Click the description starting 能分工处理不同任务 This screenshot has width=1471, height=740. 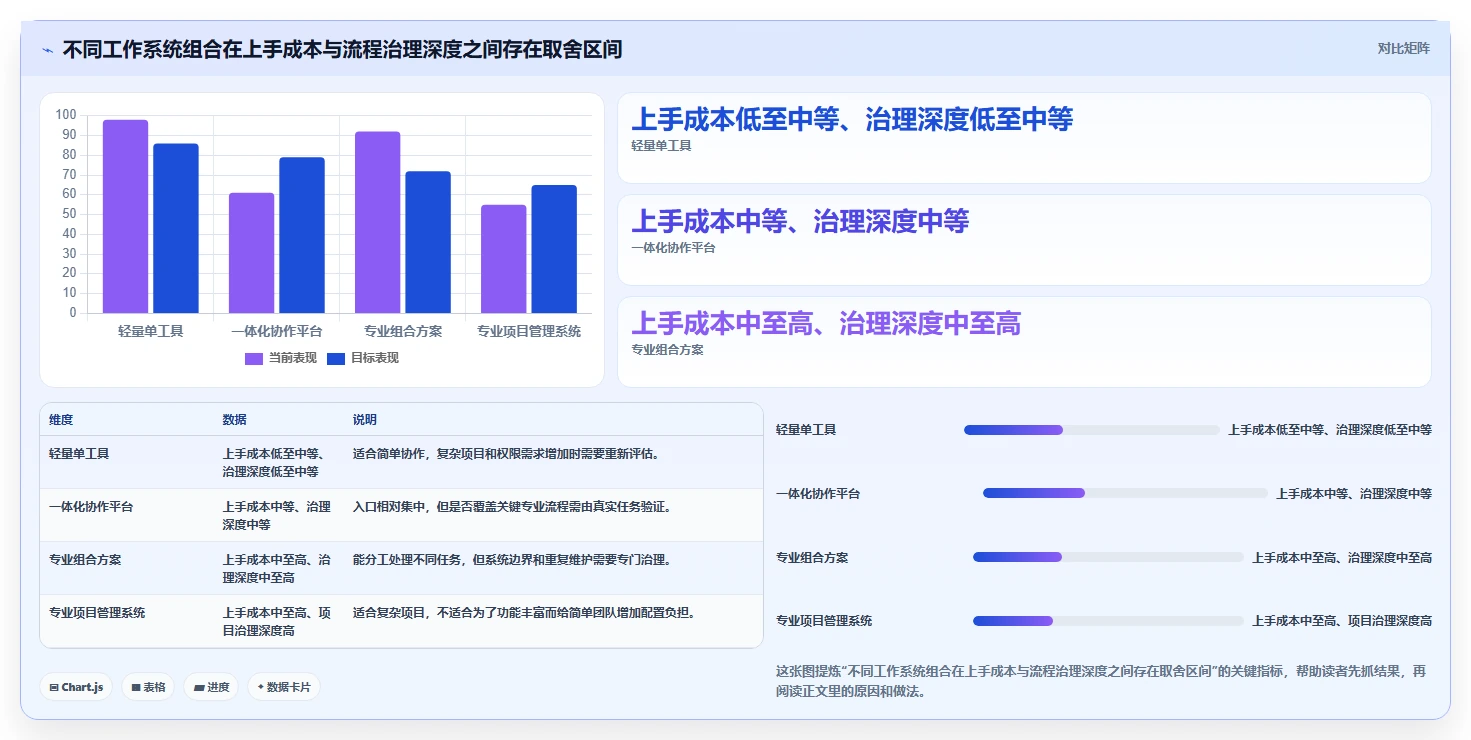click(x=512, y=560)
